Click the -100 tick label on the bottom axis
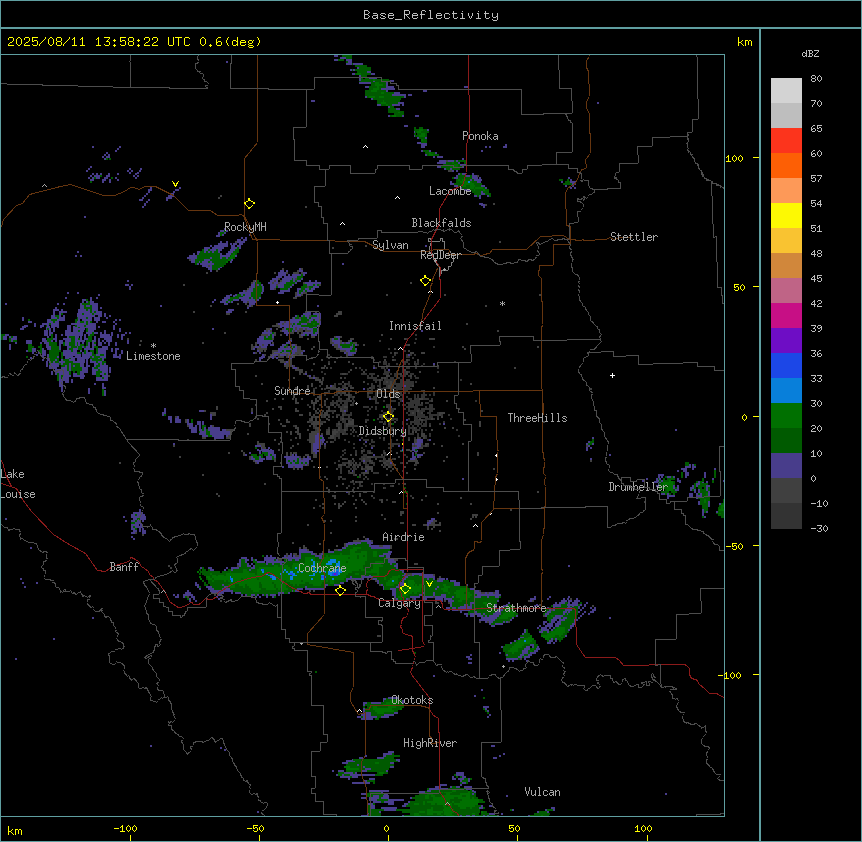 [x=125, y=828]
